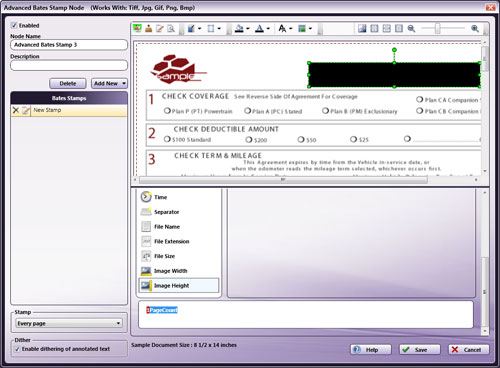The height and width of the screenshot is (368, 500).
Task: Click the stamp tool toolbar icon
Action: (x=148, y=28)
